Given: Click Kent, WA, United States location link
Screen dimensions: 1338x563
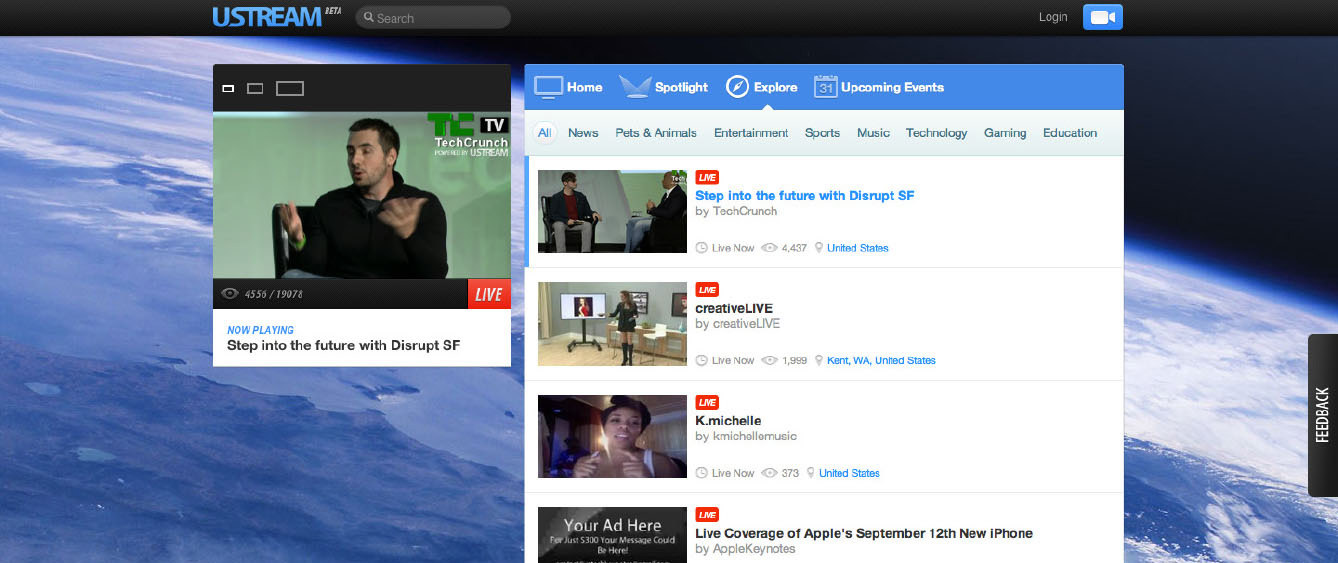Looking at the screenshot, I should click(881, 360).
